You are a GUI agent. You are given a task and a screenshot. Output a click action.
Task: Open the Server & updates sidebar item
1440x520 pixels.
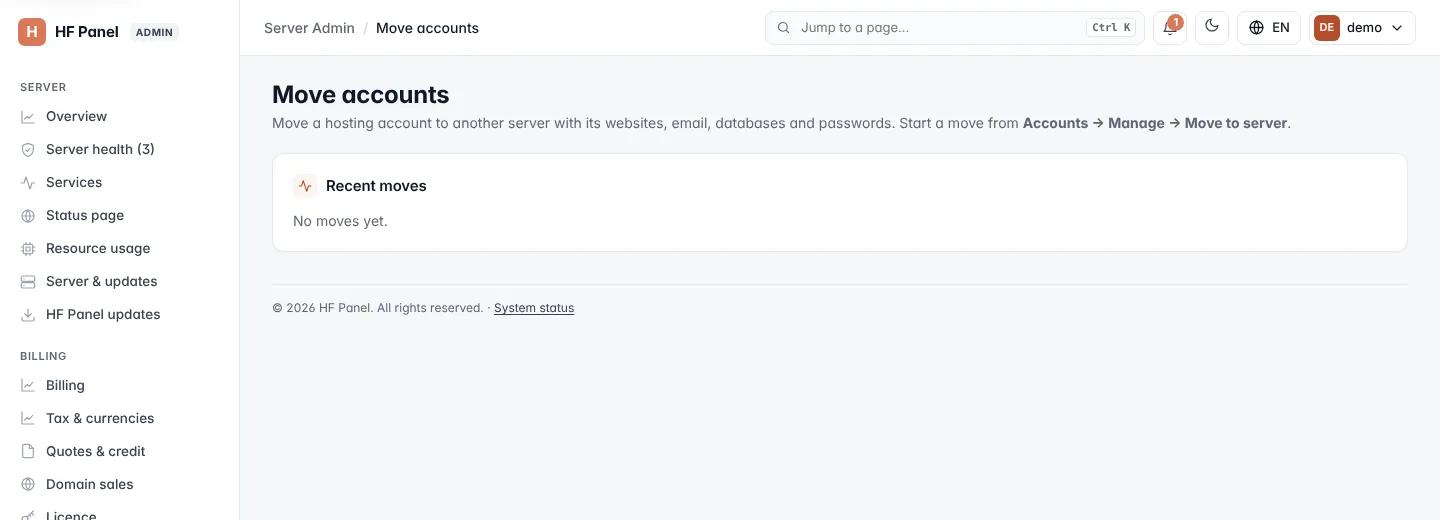pyautogui.click(x=120, y=281)
